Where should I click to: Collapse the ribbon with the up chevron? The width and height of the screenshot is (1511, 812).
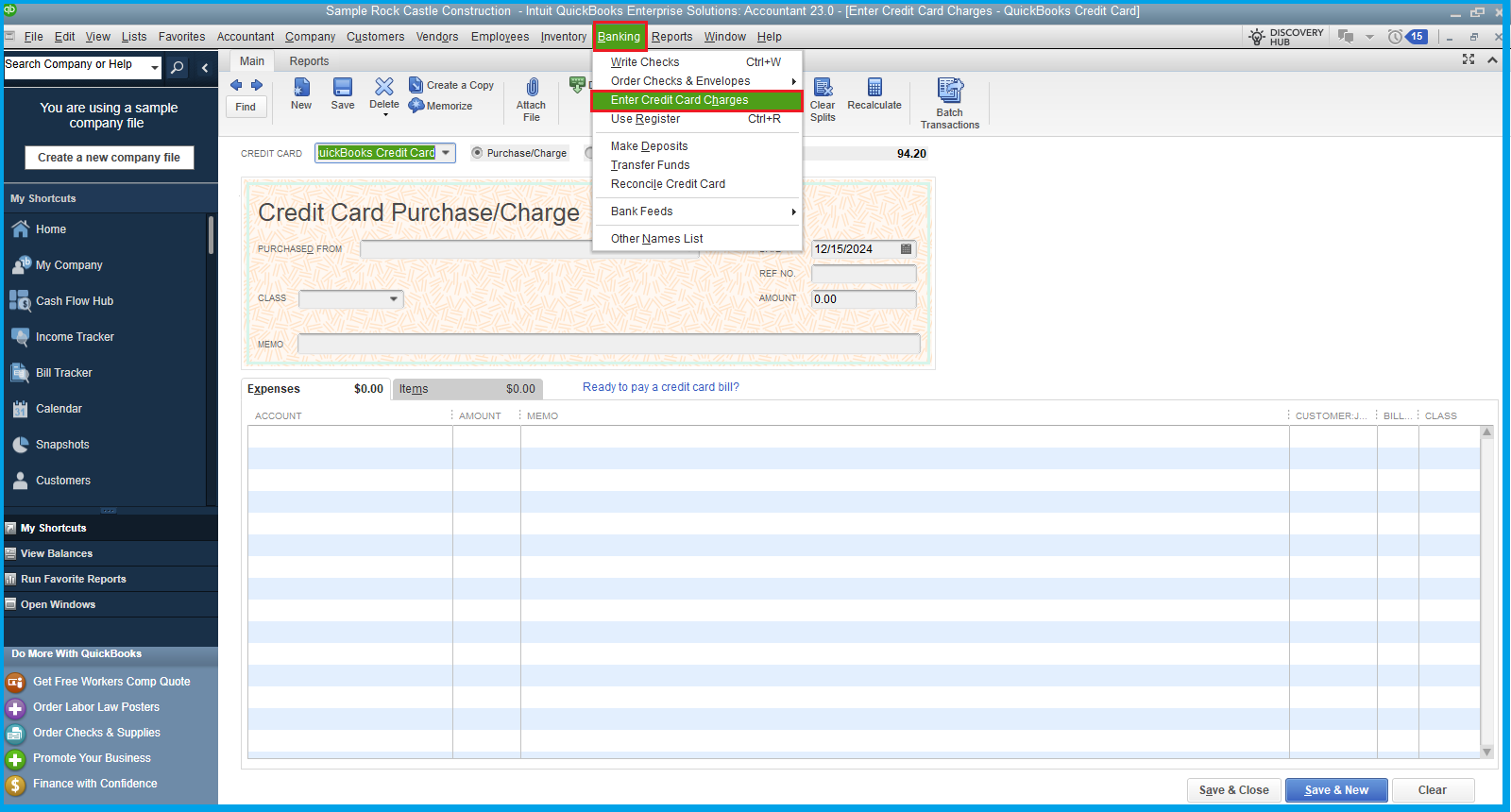pyautogui.click(x=1492, y=59)
